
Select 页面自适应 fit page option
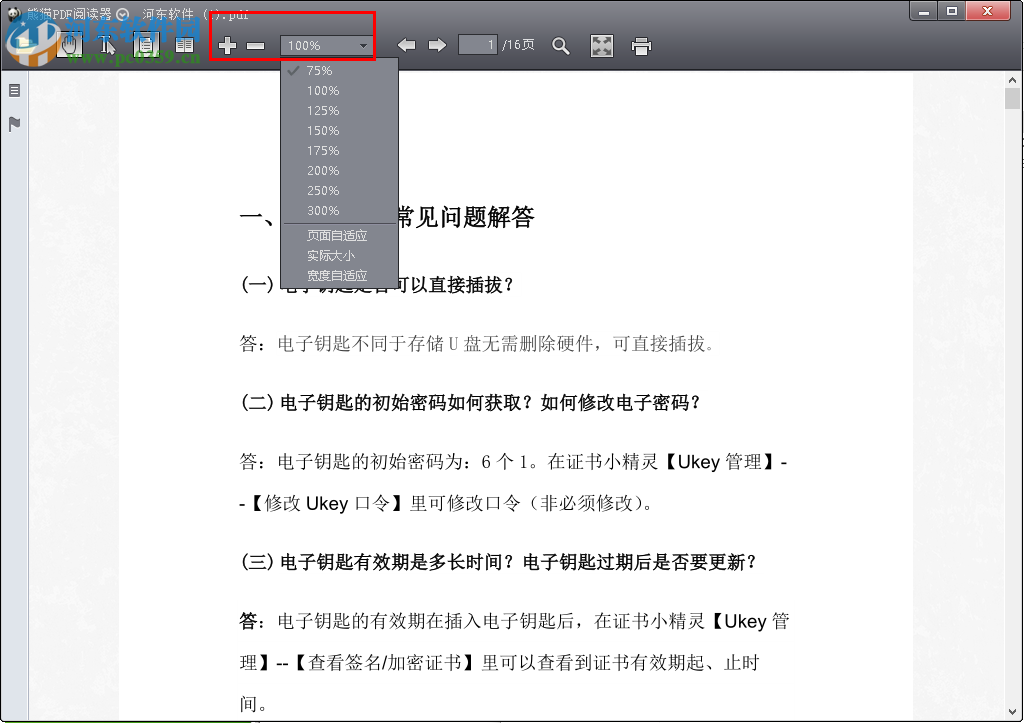click(336, 235)
